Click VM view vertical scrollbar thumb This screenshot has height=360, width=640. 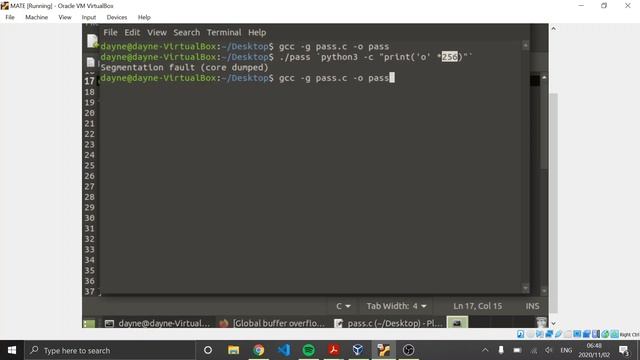553,203
